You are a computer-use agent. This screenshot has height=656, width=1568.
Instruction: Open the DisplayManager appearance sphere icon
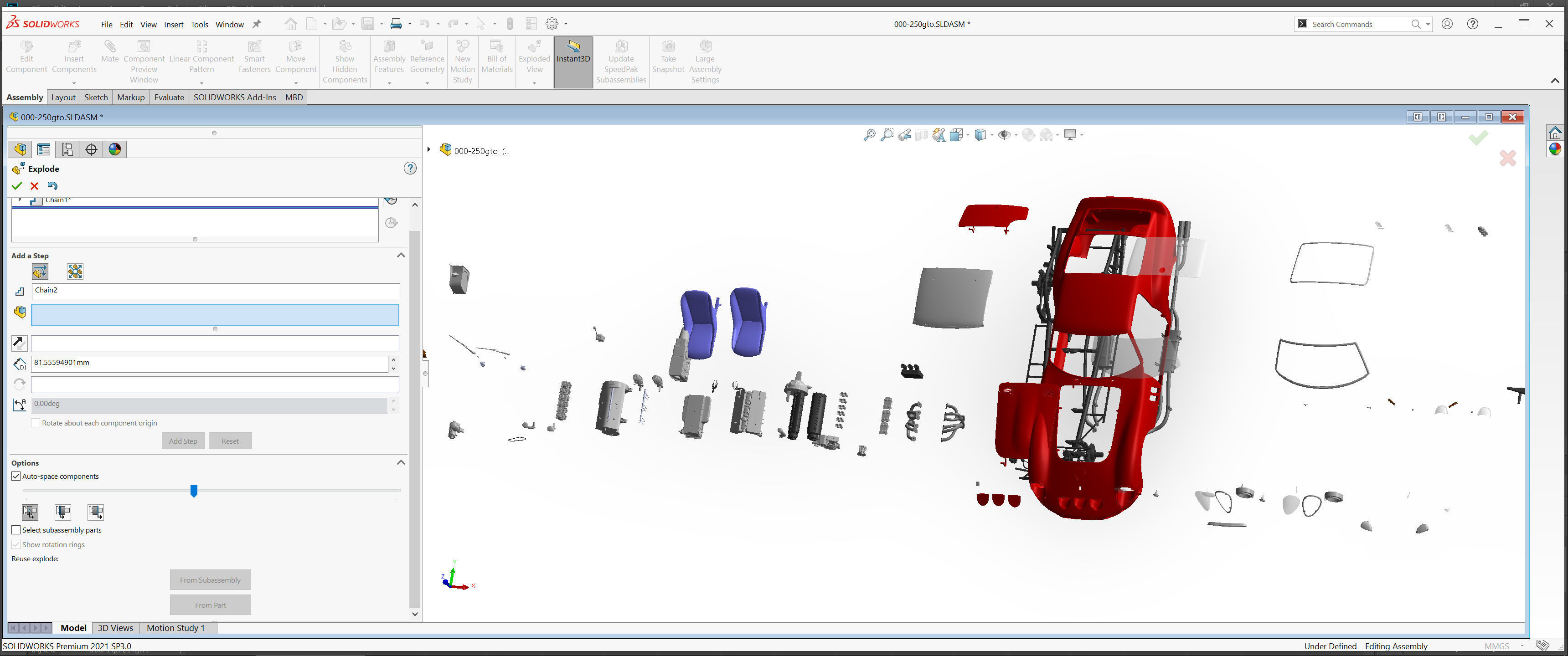[x=114, y=149]
